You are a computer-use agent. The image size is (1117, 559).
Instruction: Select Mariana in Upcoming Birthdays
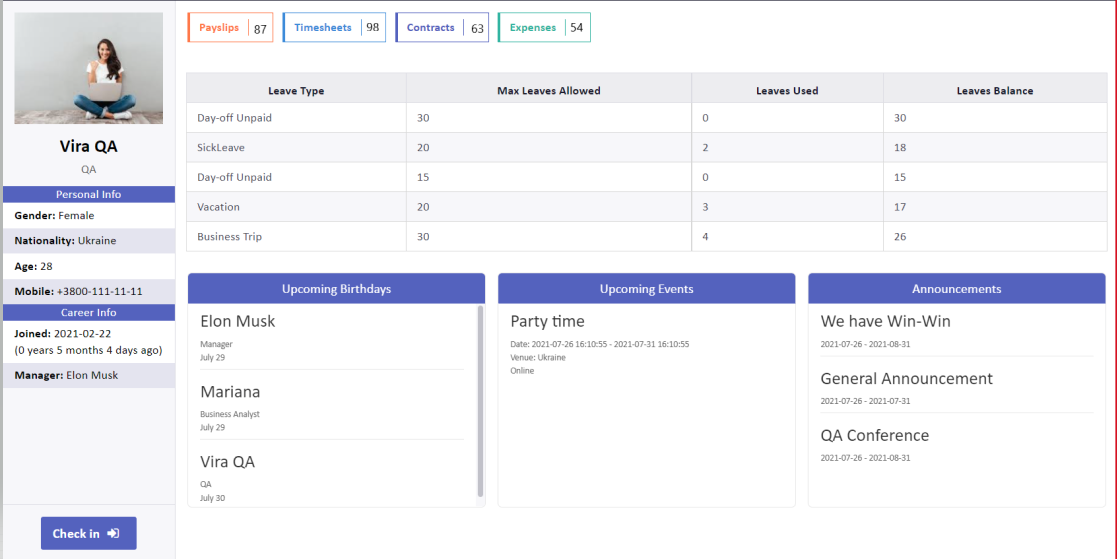[x=229, y=391]
